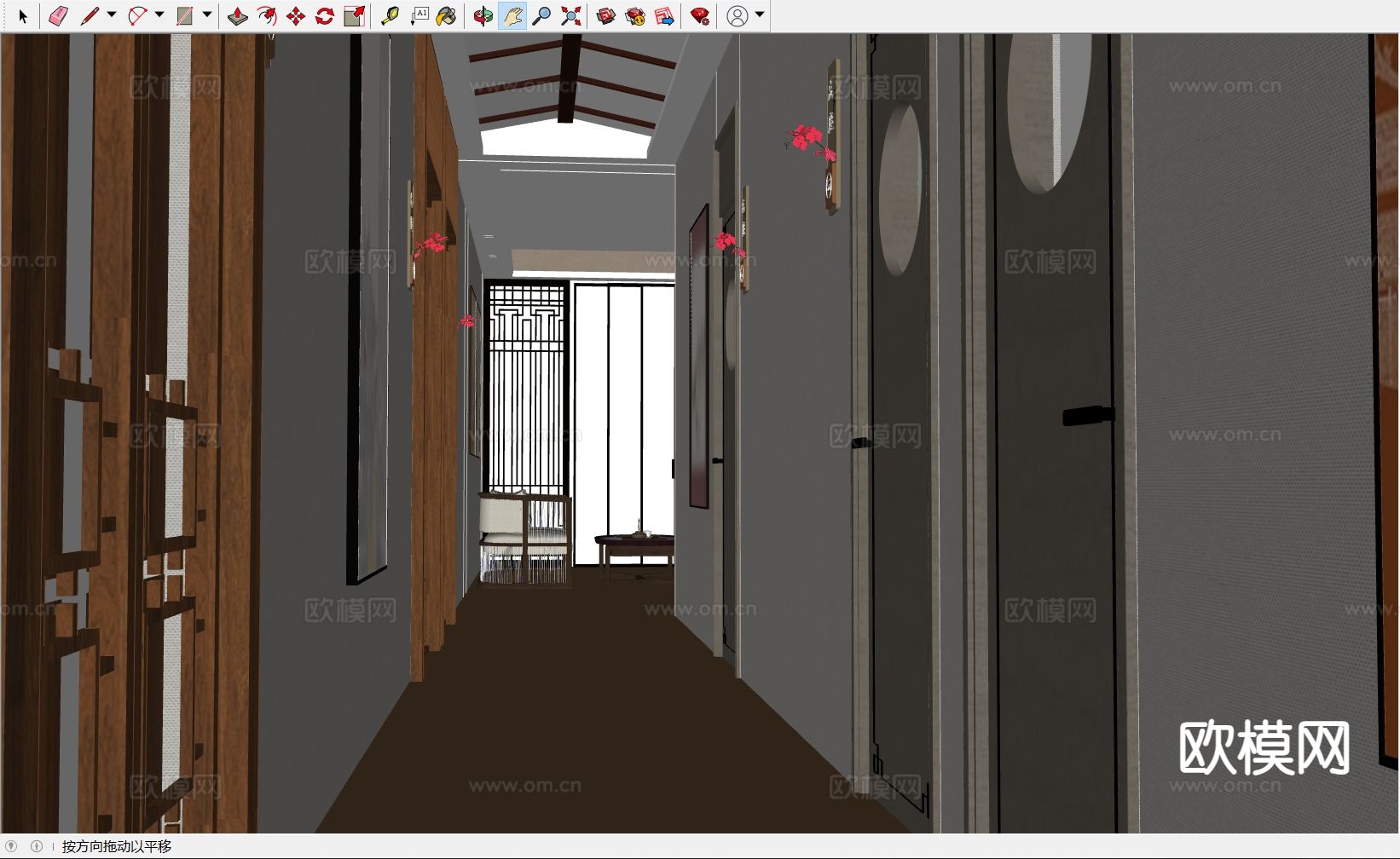This screenshot has height=859, width=1400.
Task: Click Zoom Extents icon
Action: (x=570, y=16)
